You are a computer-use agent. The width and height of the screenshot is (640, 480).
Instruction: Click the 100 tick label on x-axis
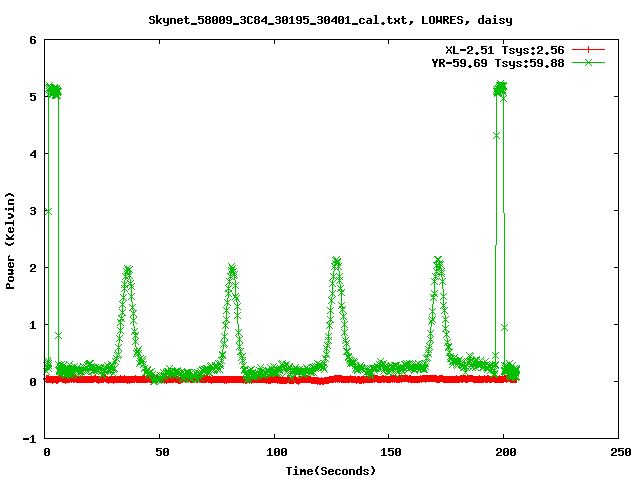[275, 452]
